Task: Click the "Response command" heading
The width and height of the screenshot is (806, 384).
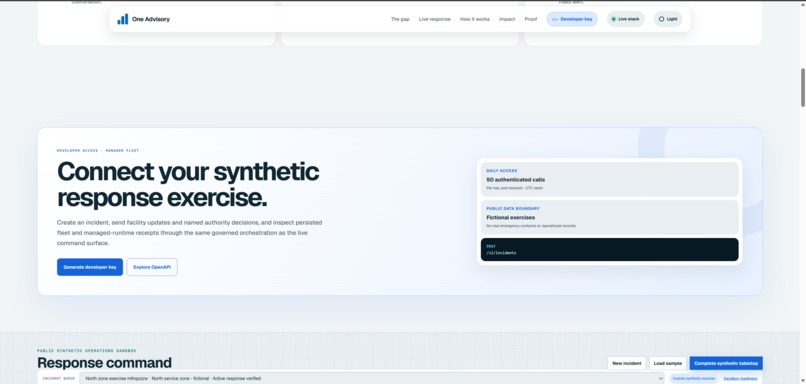Action: click(x=104, y=363)
